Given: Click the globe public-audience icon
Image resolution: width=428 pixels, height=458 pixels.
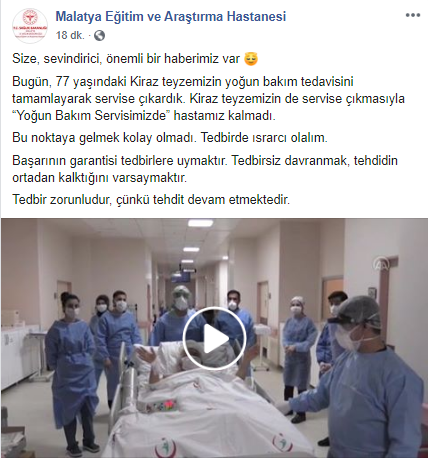Looking at the screenshot, I should click(x=99, y=35).
